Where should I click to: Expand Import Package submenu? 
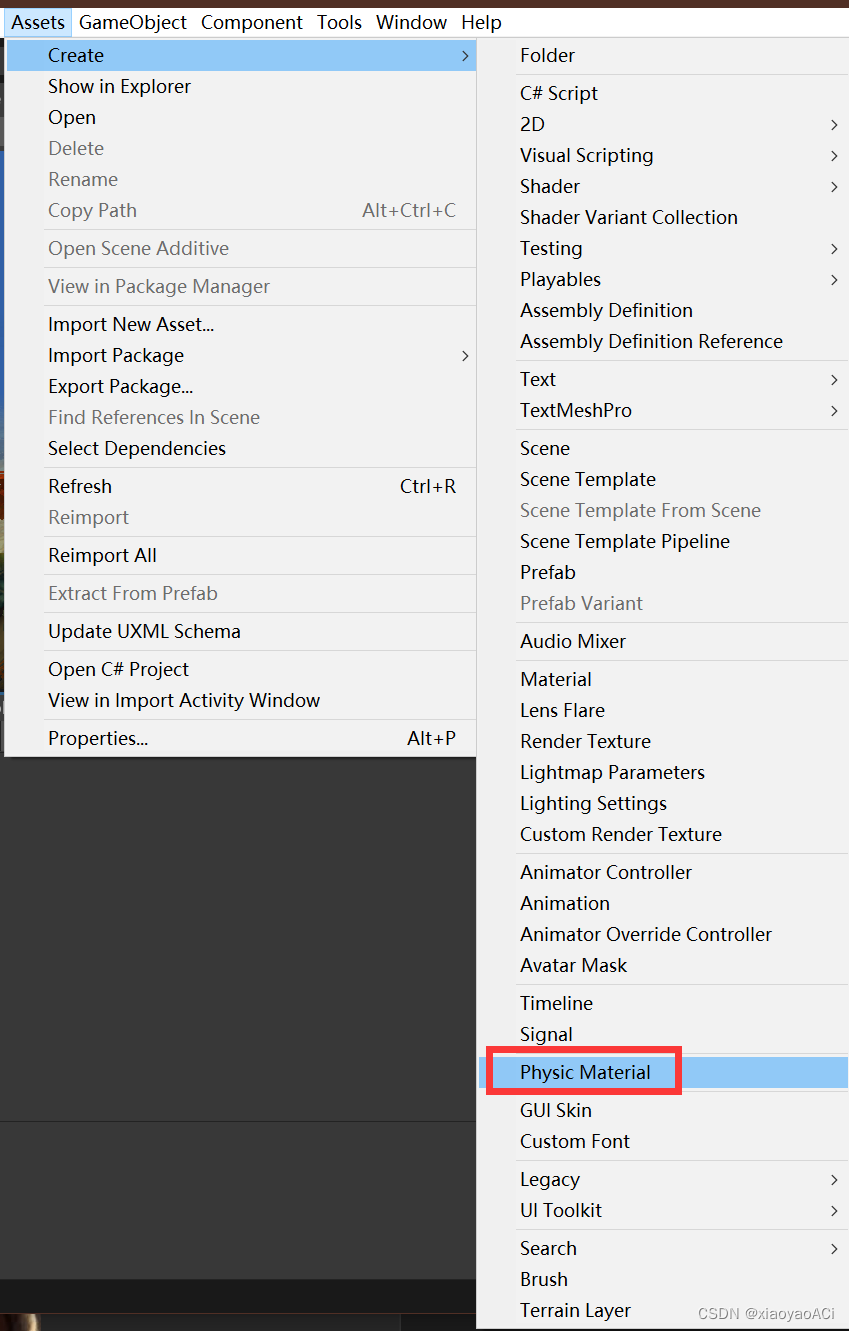coord(241,355)
